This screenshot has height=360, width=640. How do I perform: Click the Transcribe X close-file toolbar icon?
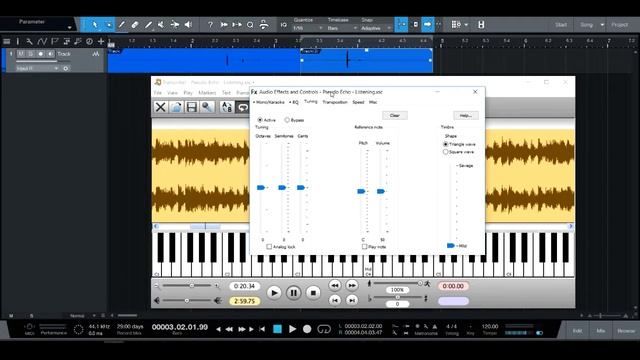tap(161, 107)
